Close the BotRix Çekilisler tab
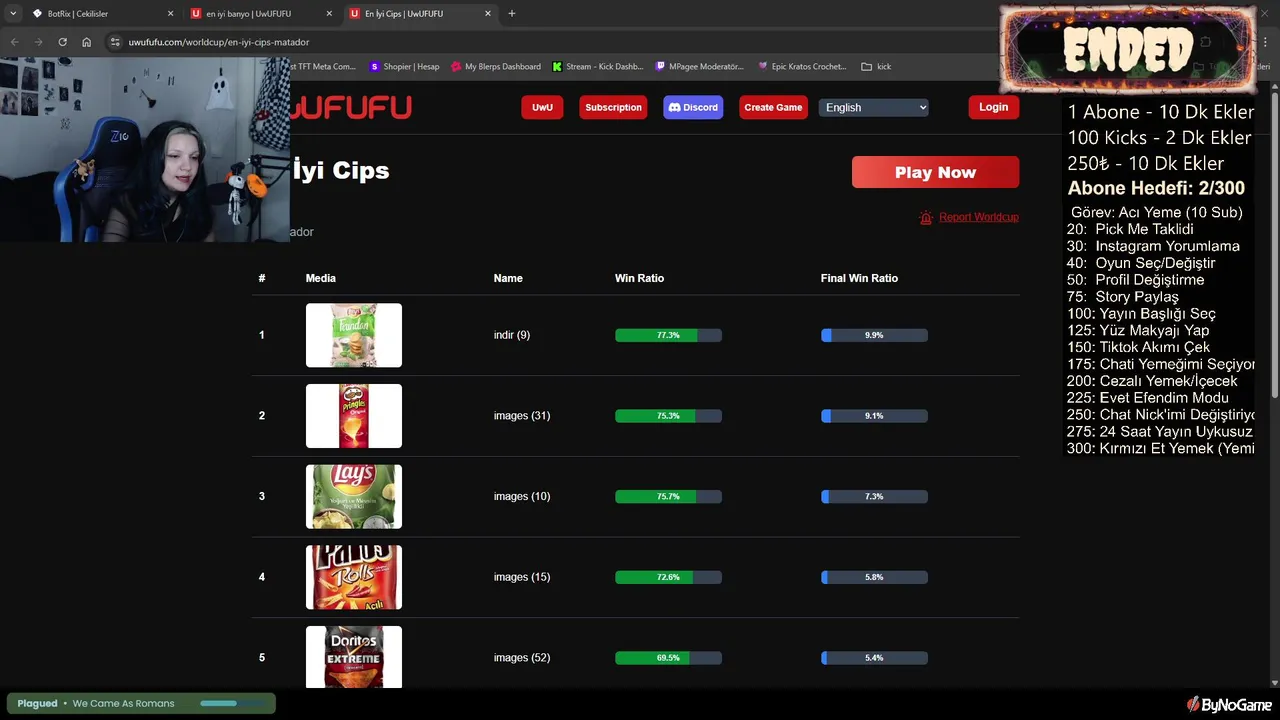 click(x=170, y=14)
